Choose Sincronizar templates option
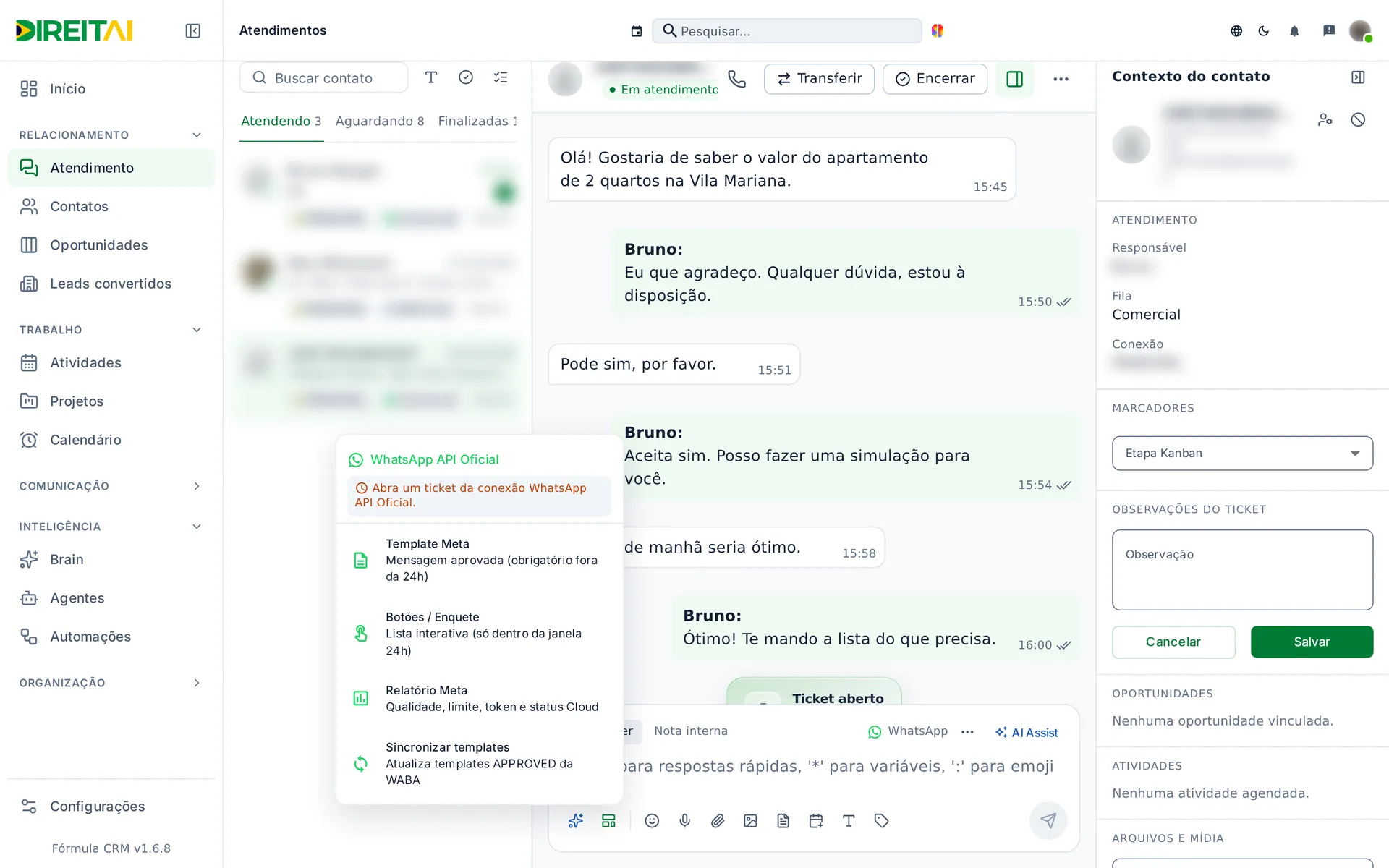Screen dimensions: 1389x868 [479, 764]
